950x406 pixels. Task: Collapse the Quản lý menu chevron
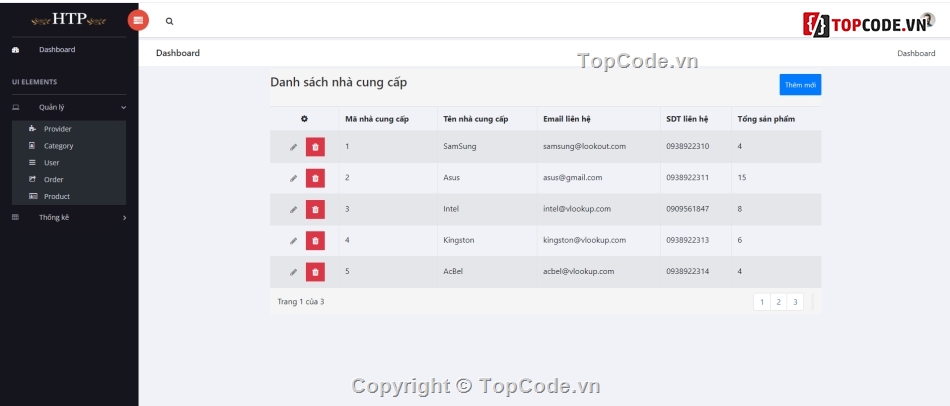(x=124, y=107)
